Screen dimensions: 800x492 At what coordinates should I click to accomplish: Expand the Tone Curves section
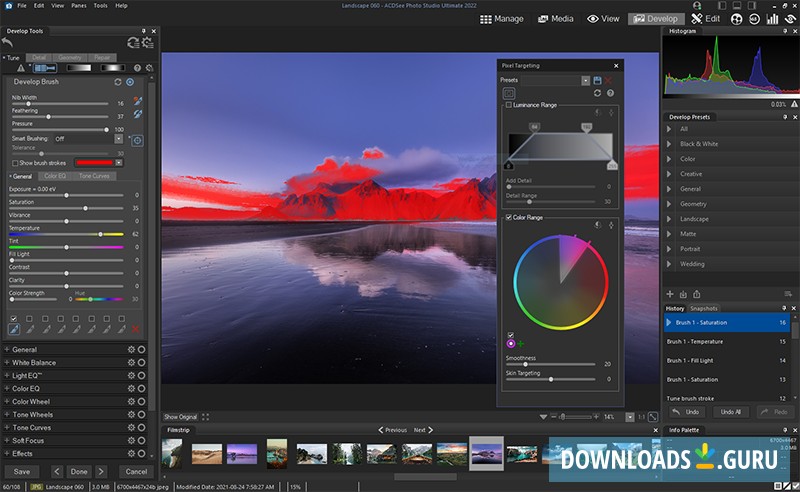[x=6, y=427]
